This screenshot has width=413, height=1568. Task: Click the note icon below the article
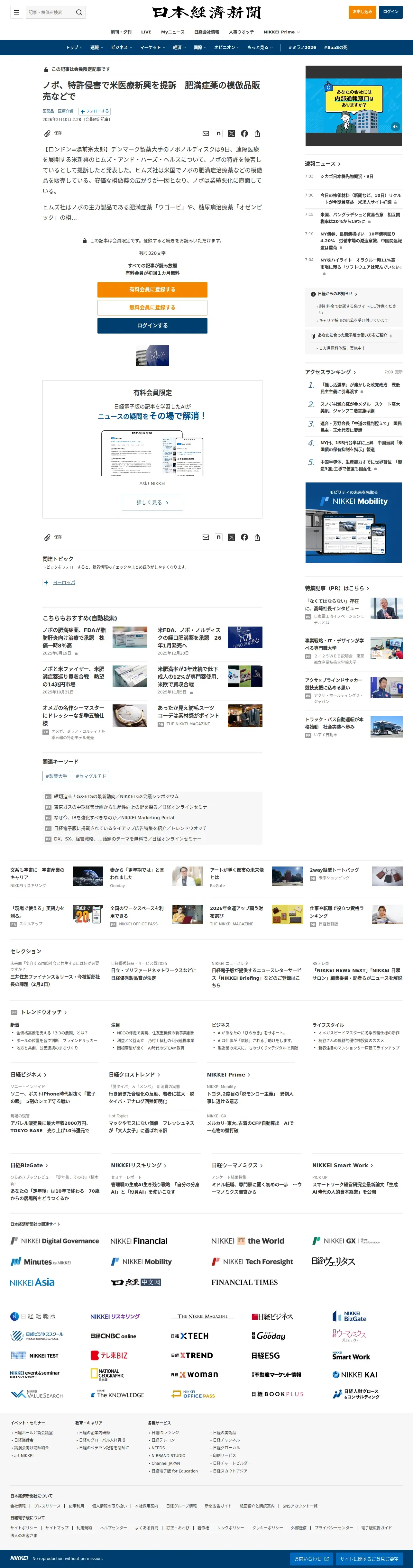click(218, 537)
